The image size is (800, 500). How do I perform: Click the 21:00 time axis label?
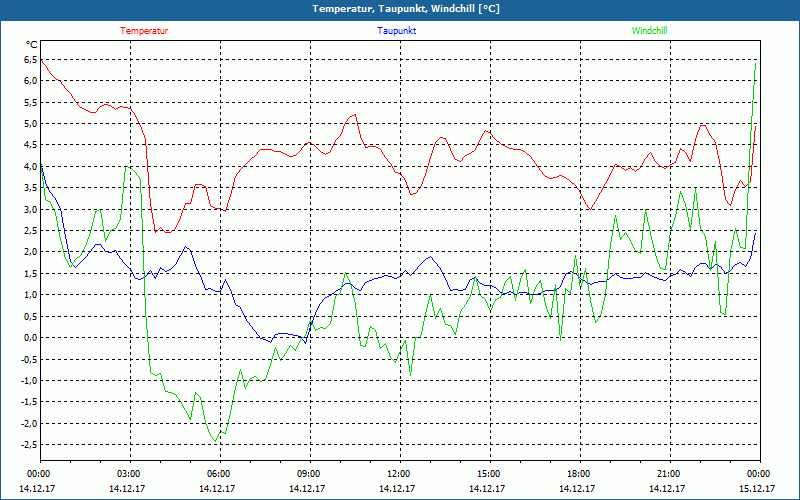tap(667, 474)
